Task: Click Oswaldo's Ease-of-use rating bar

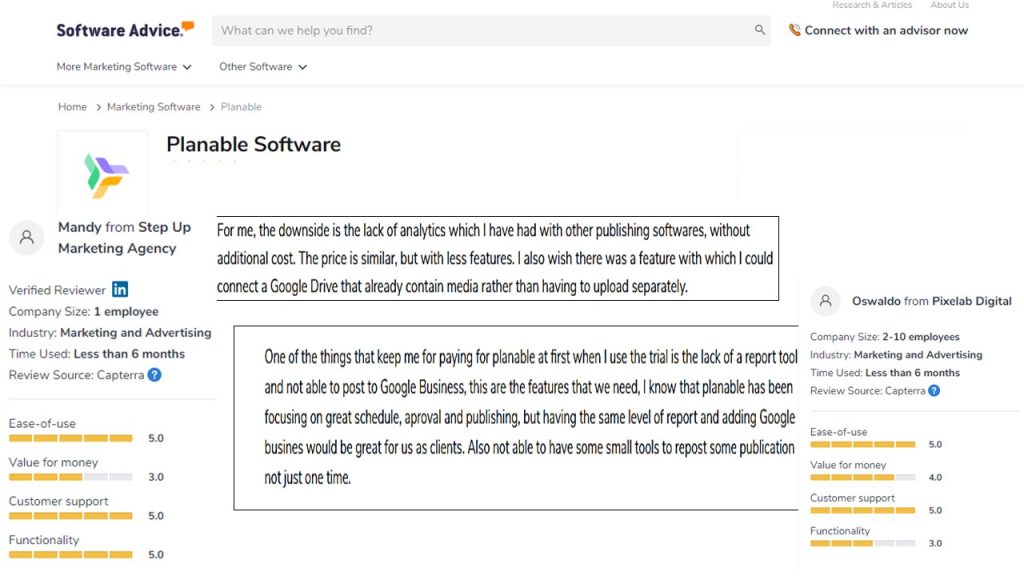Action: click(863, 444)
